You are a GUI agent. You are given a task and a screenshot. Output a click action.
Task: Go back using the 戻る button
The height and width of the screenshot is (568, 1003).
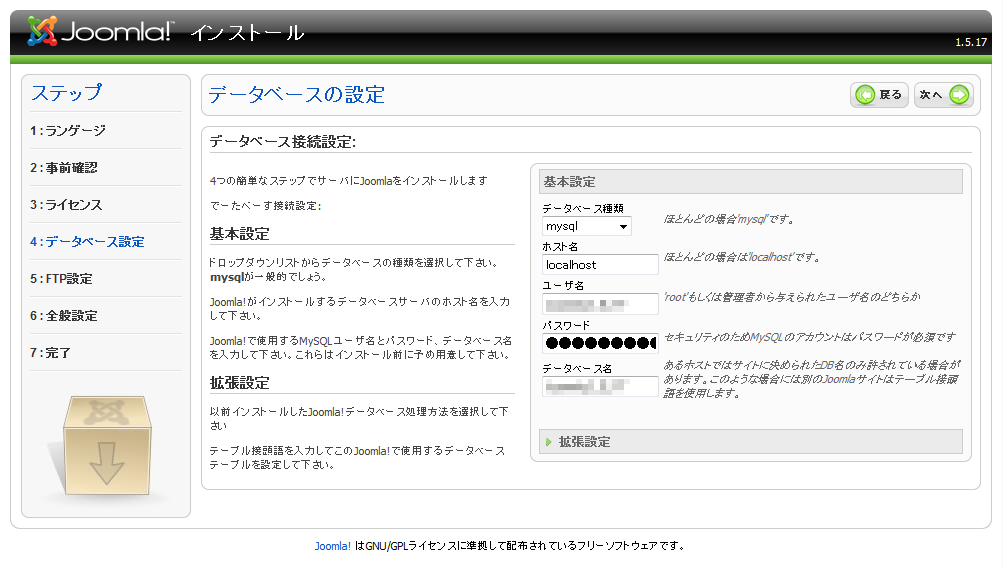pos(880,95)
